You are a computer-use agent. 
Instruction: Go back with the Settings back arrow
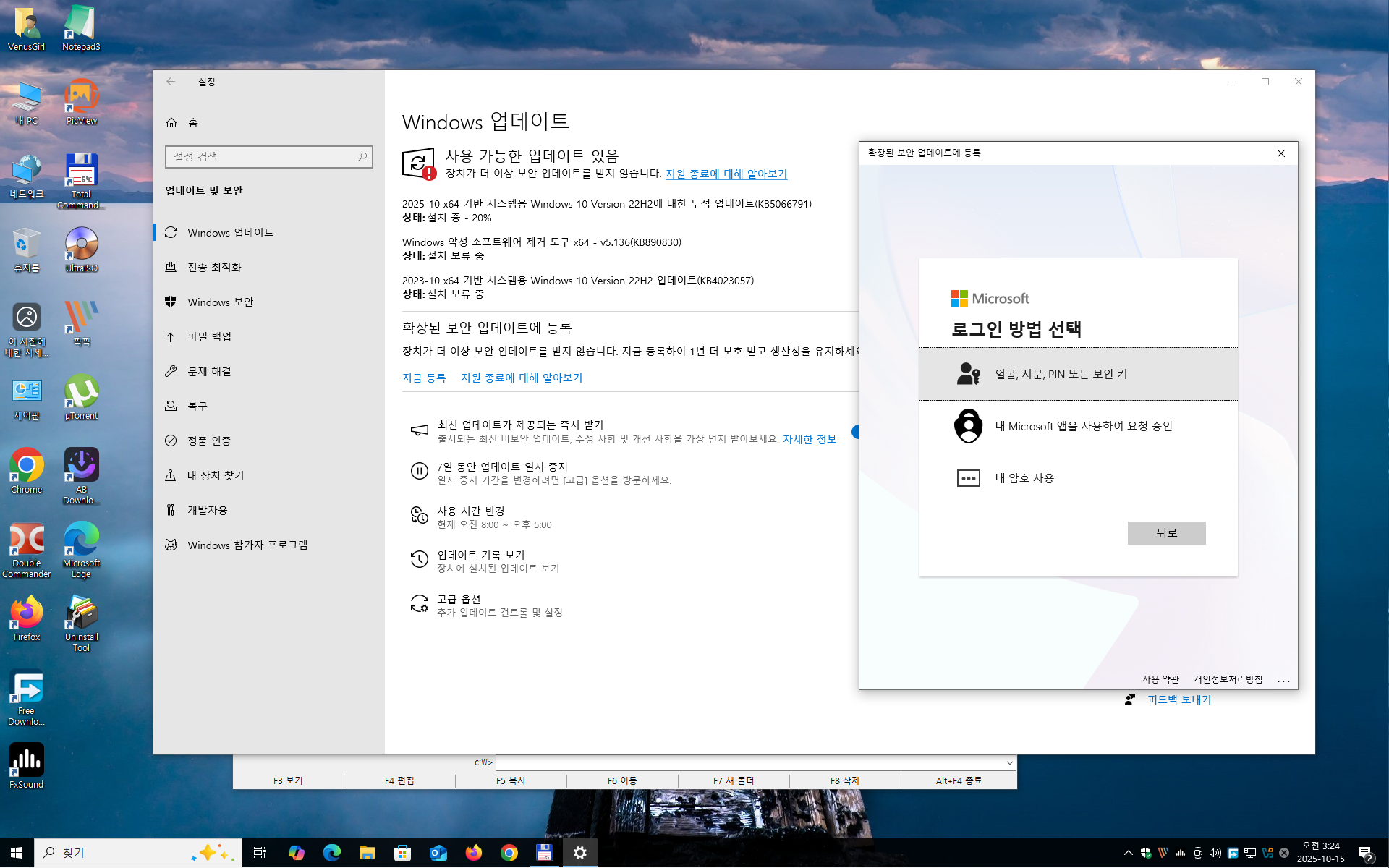coord(171,82)
